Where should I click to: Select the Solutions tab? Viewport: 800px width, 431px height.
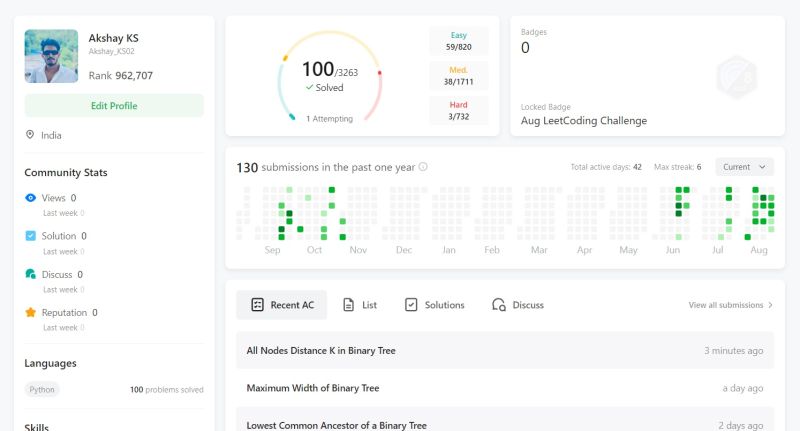(x=434, y=305)
